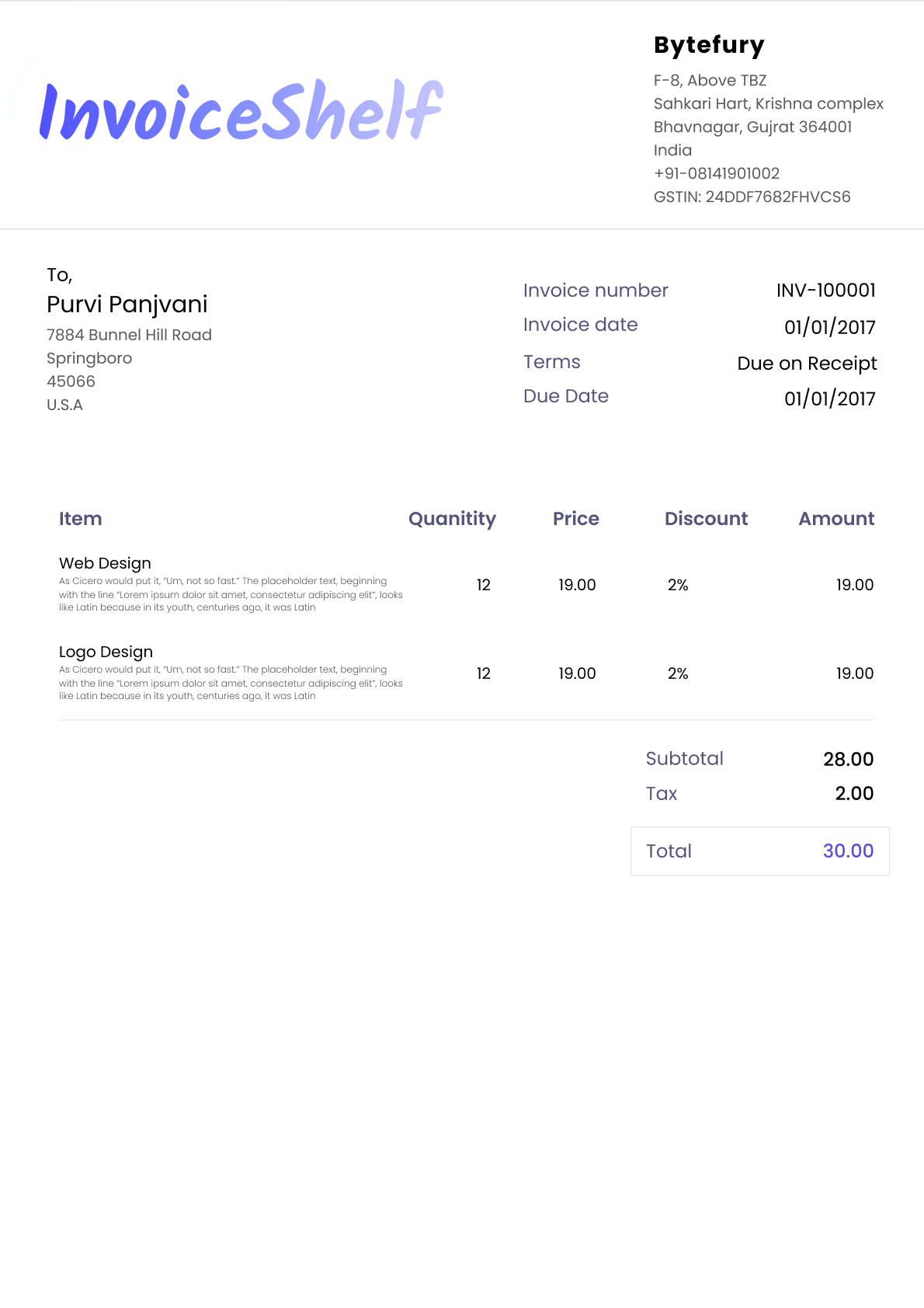The width and height of the screenshot is (924, 1308).
Task: Click the Due on Receipt terms value
Action: [807, 364]
